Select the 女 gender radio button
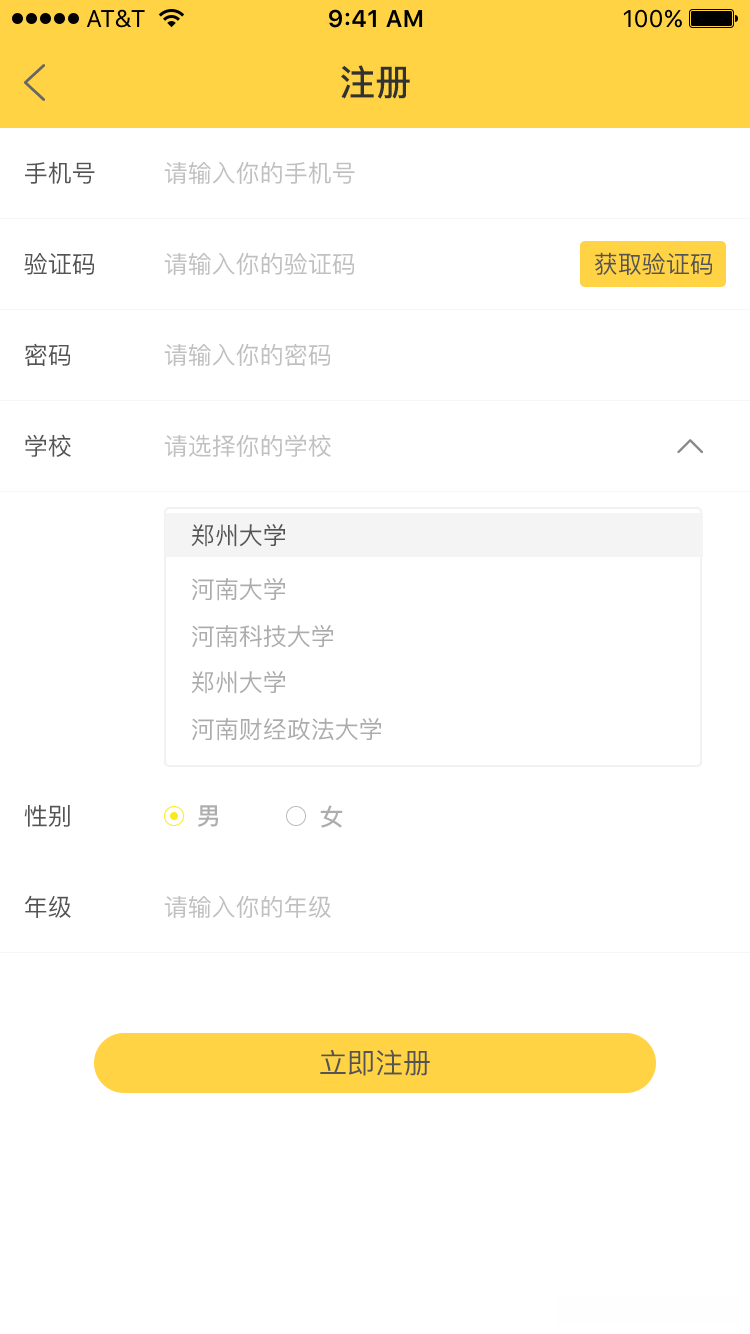Viewport: 750px width, 1334px height. pyautogui.click(x=296, y=817)
